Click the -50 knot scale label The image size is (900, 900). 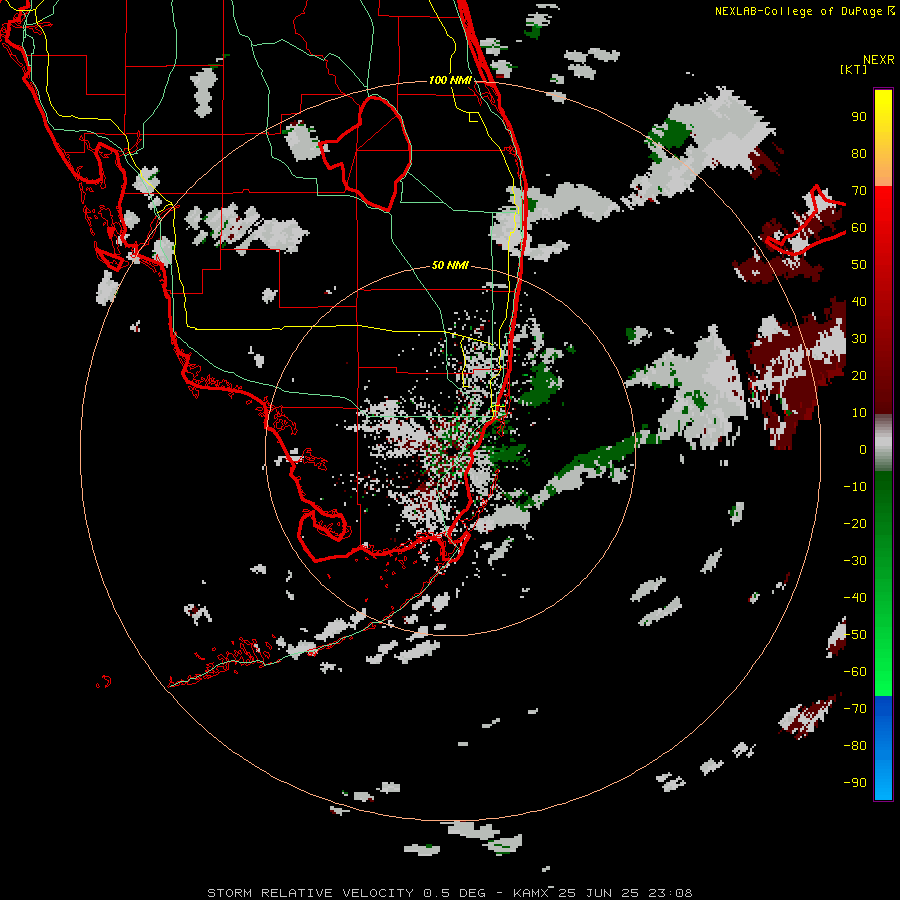[x=855, y=635]
